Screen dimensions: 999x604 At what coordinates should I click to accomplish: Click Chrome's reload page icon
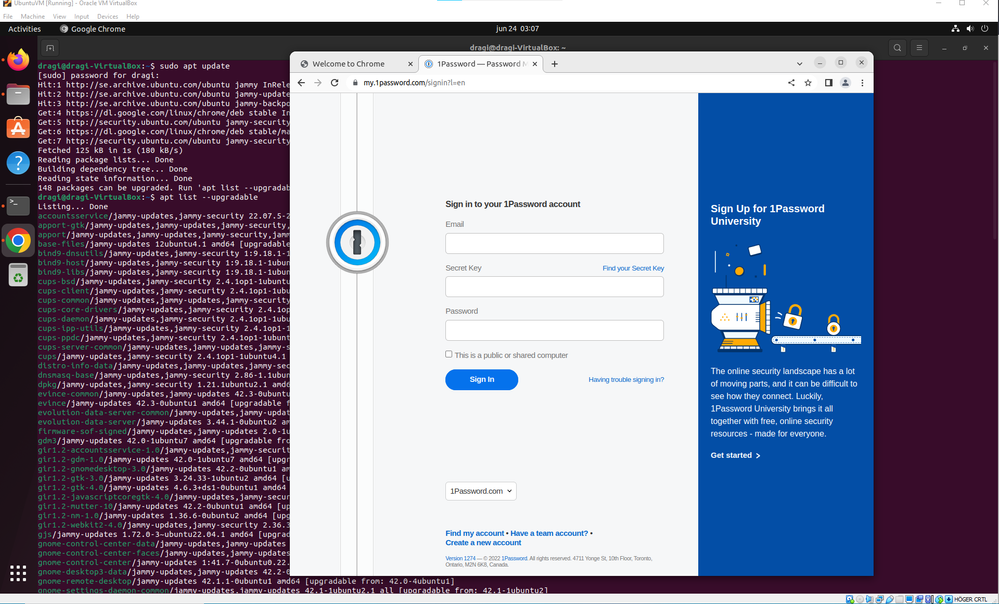pos(334,83)
